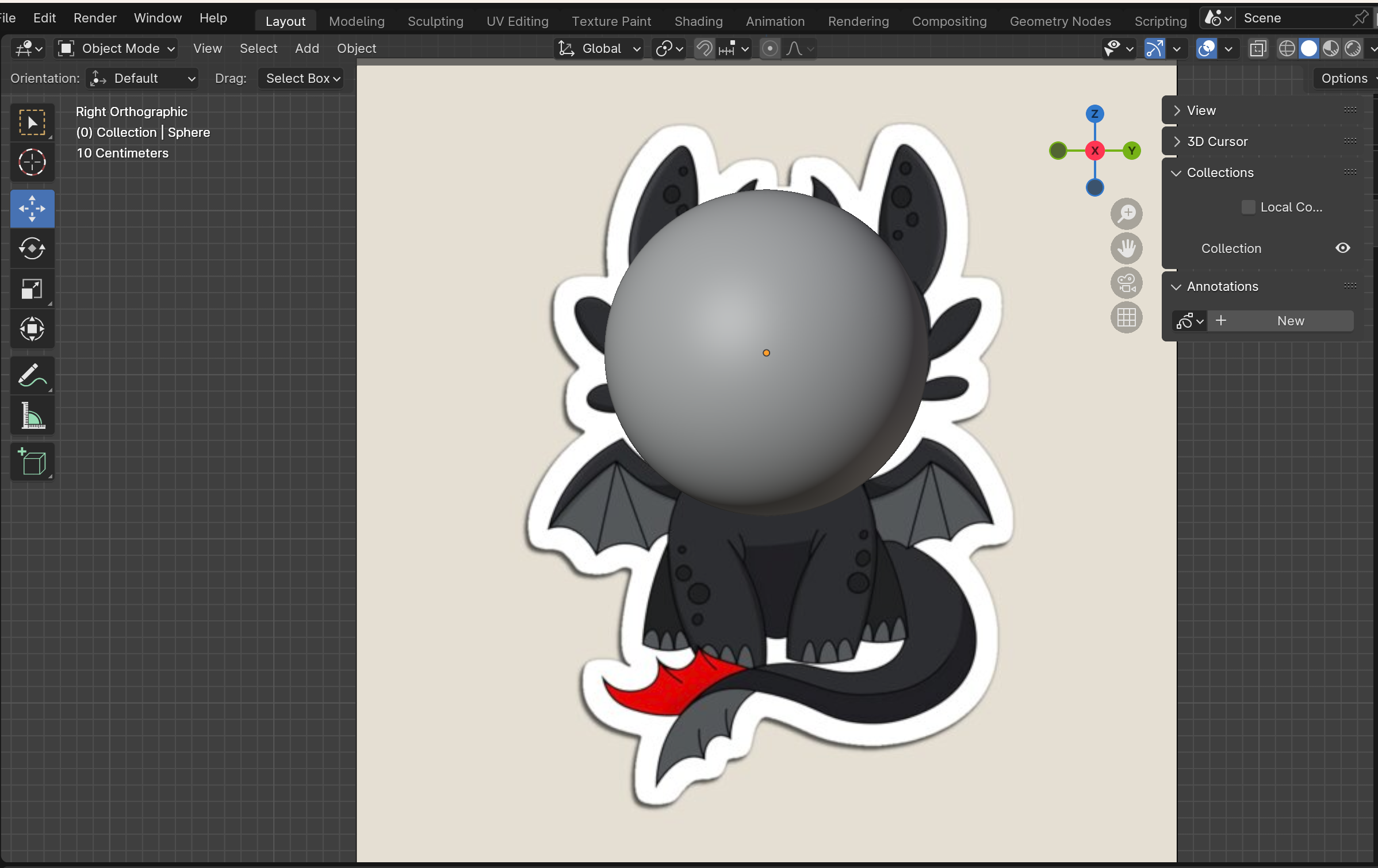Click the blue Z axis gizmo ball
Image resolution: width=1378 pixels, height=868 pixels.
pos(1094,113)
